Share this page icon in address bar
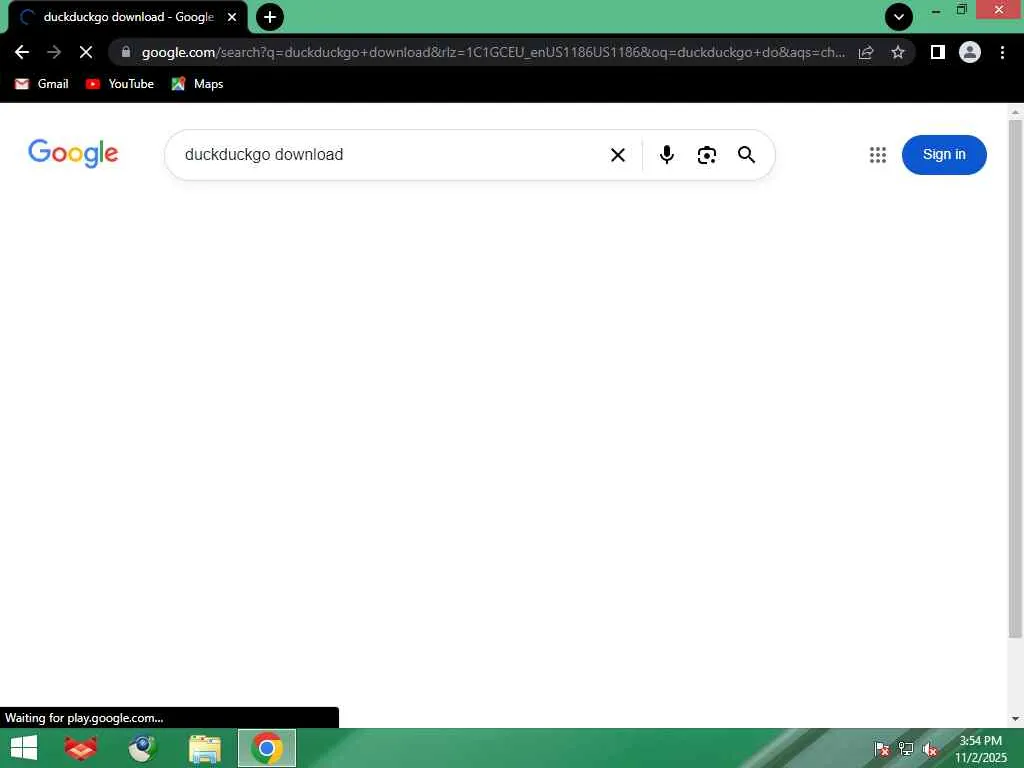Image resolution: width=1024 pixels, height=768 pixels. [866, 52]
